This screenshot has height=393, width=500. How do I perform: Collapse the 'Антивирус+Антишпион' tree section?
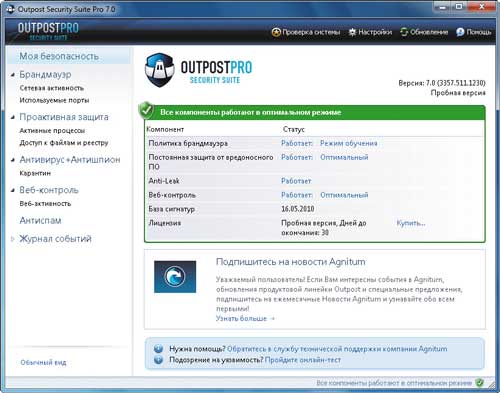click(x=13, y=160)
